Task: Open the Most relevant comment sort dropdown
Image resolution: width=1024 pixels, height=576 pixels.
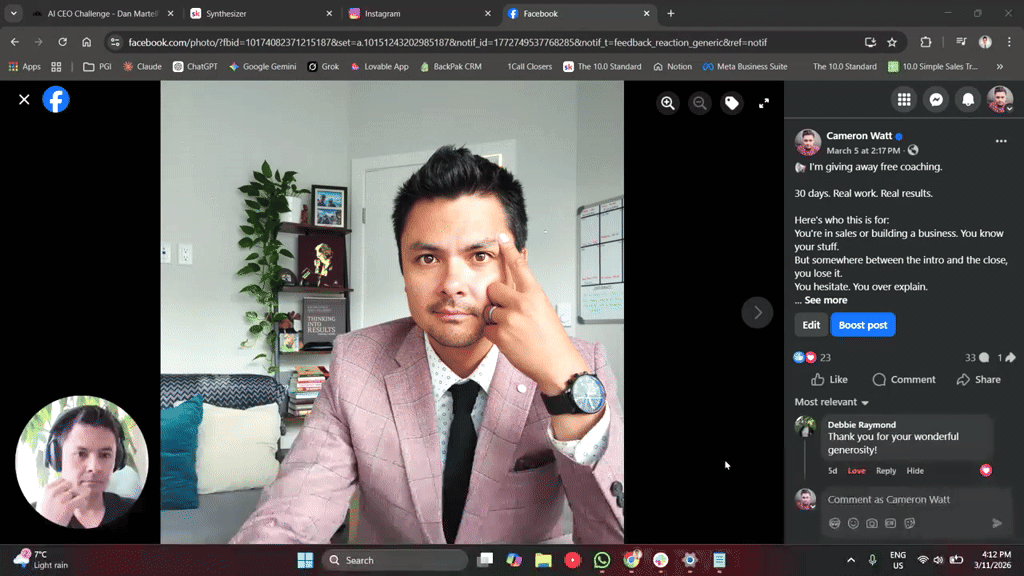Action: point(831,402)
